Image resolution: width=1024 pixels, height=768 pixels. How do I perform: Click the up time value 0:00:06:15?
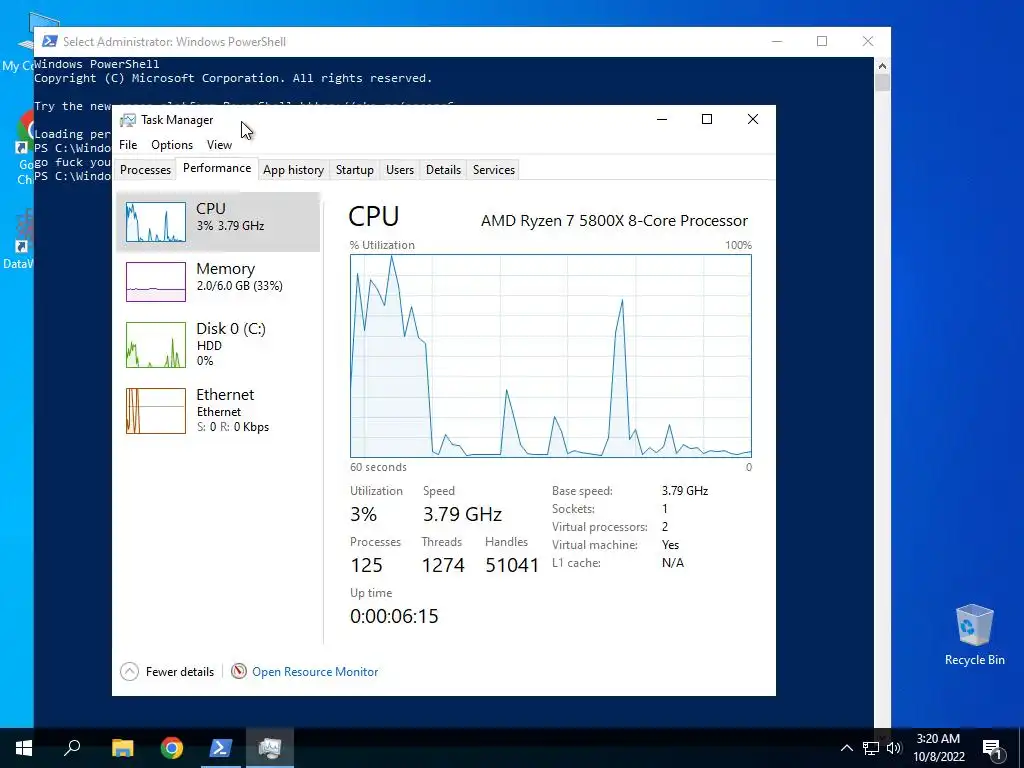pyautogui.click(x=394, y=616)
